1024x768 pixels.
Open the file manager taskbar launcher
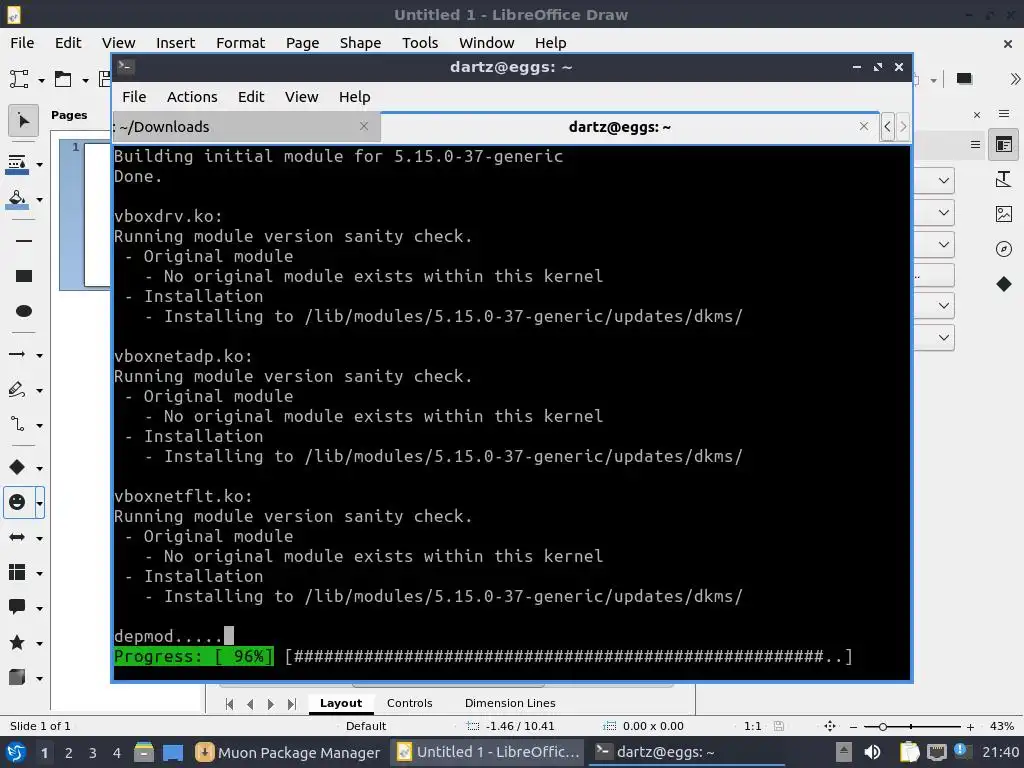tap(144, 752)
